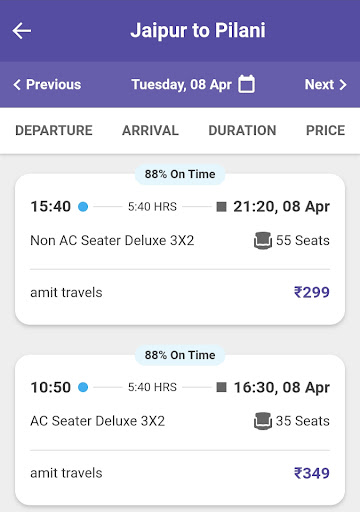Image resolution: width=360 pixels, height=512 pixels.
Task: Click the seat icon beside 55 Seats
Action: click(263, 240)
